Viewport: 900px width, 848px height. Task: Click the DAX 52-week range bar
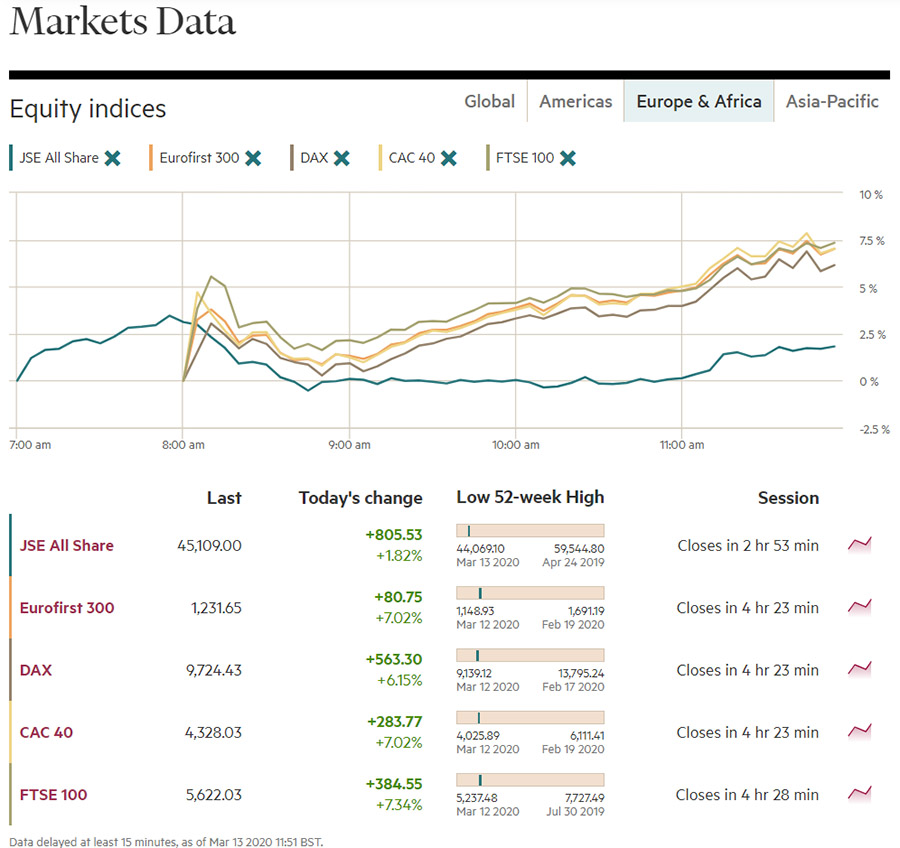click(530, 655)
